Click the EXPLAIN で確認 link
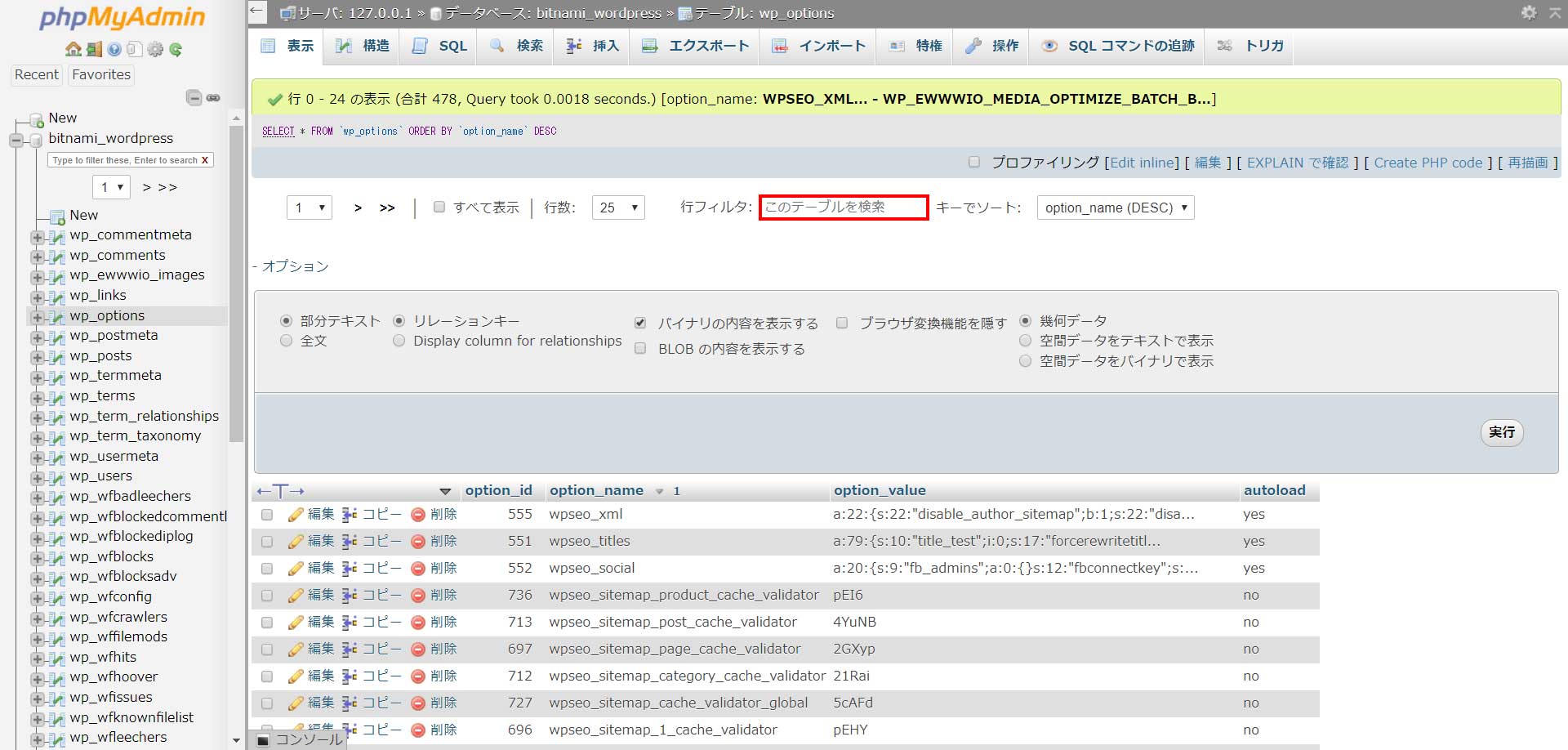 1298,163
